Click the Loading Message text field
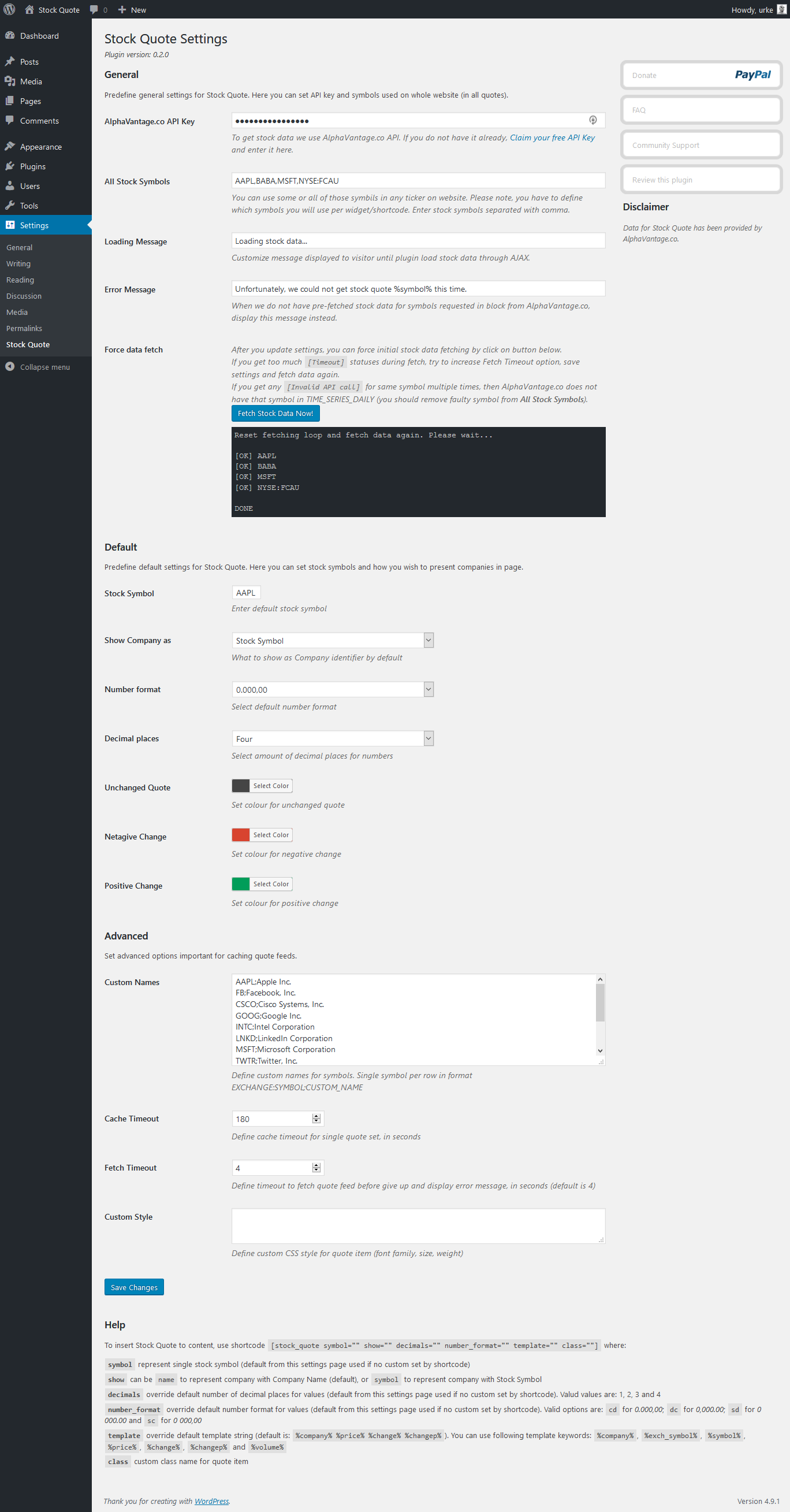This screenshot has width=790, height=1512. [x=418, y=241]
